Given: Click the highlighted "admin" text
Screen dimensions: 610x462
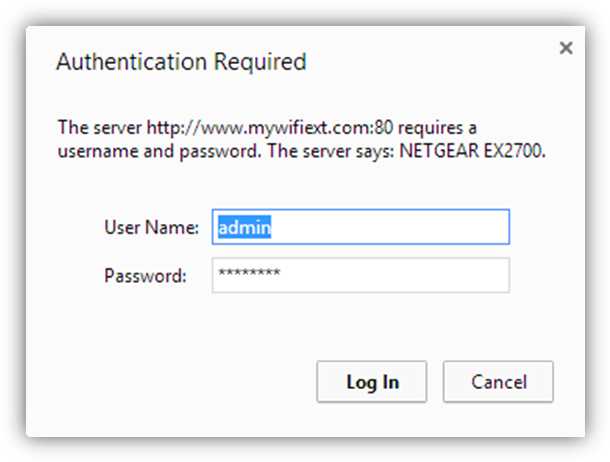Looking at the screenshot, I should (x=246, y=227).
